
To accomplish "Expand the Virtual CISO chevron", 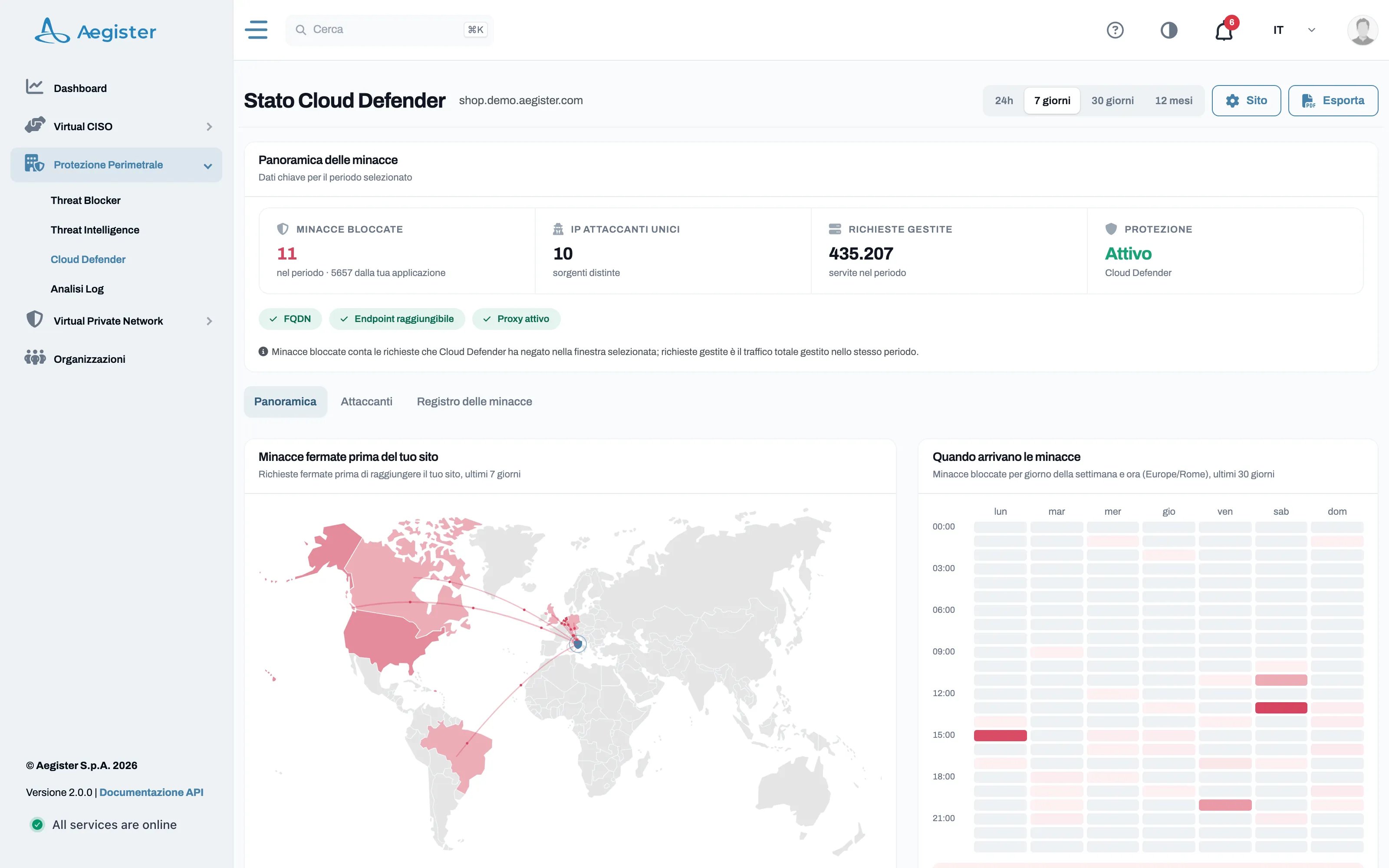I will [x=210, y=126].
